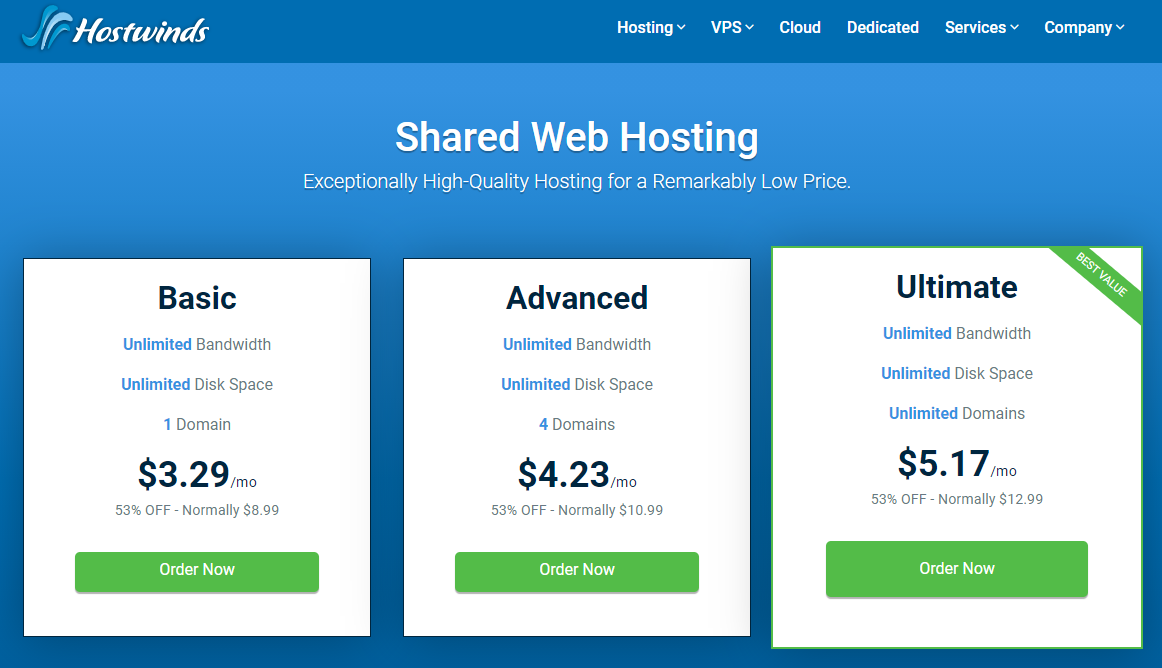Click Unlimited Bandwidth in Ultimate plan
Viewport: 1162px width, 668px height.
click(x=957, y=334)
